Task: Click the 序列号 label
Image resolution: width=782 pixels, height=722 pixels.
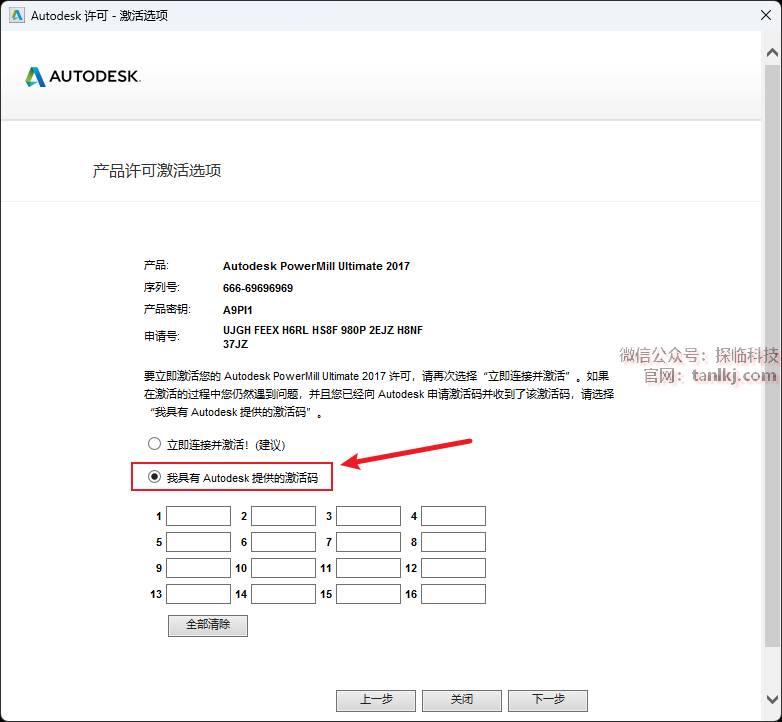Action: [162, 287]
